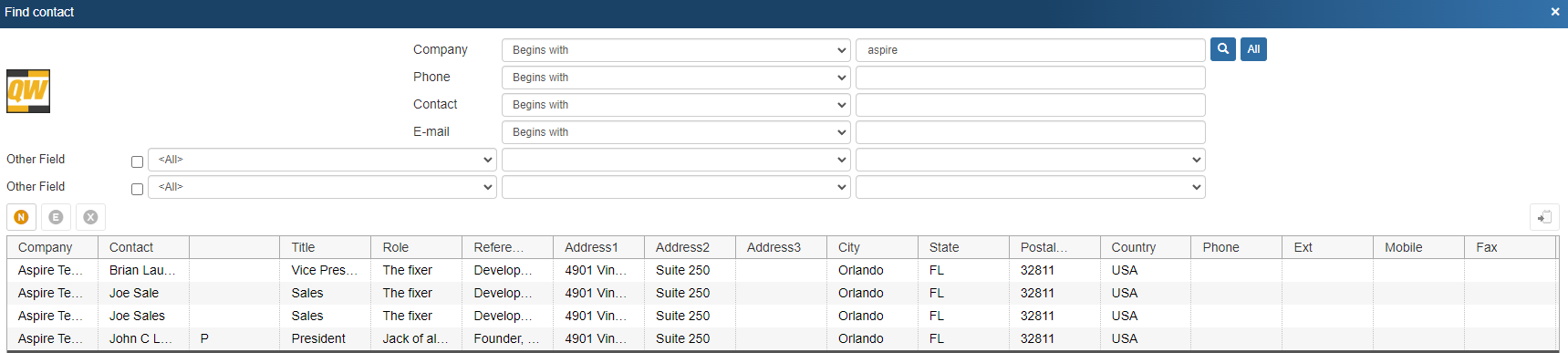
Task: Enable the second Other Field checkbox
Action: (x=137, y=189)
